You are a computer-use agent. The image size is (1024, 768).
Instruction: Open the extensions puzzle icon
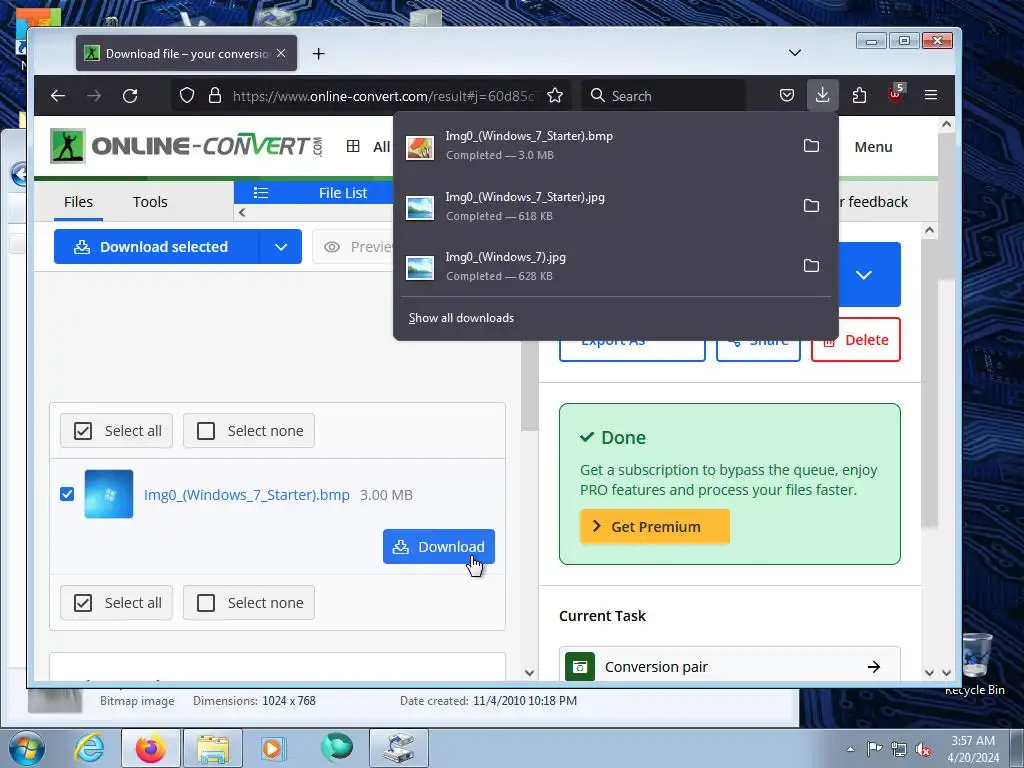(x=859, y=96)
